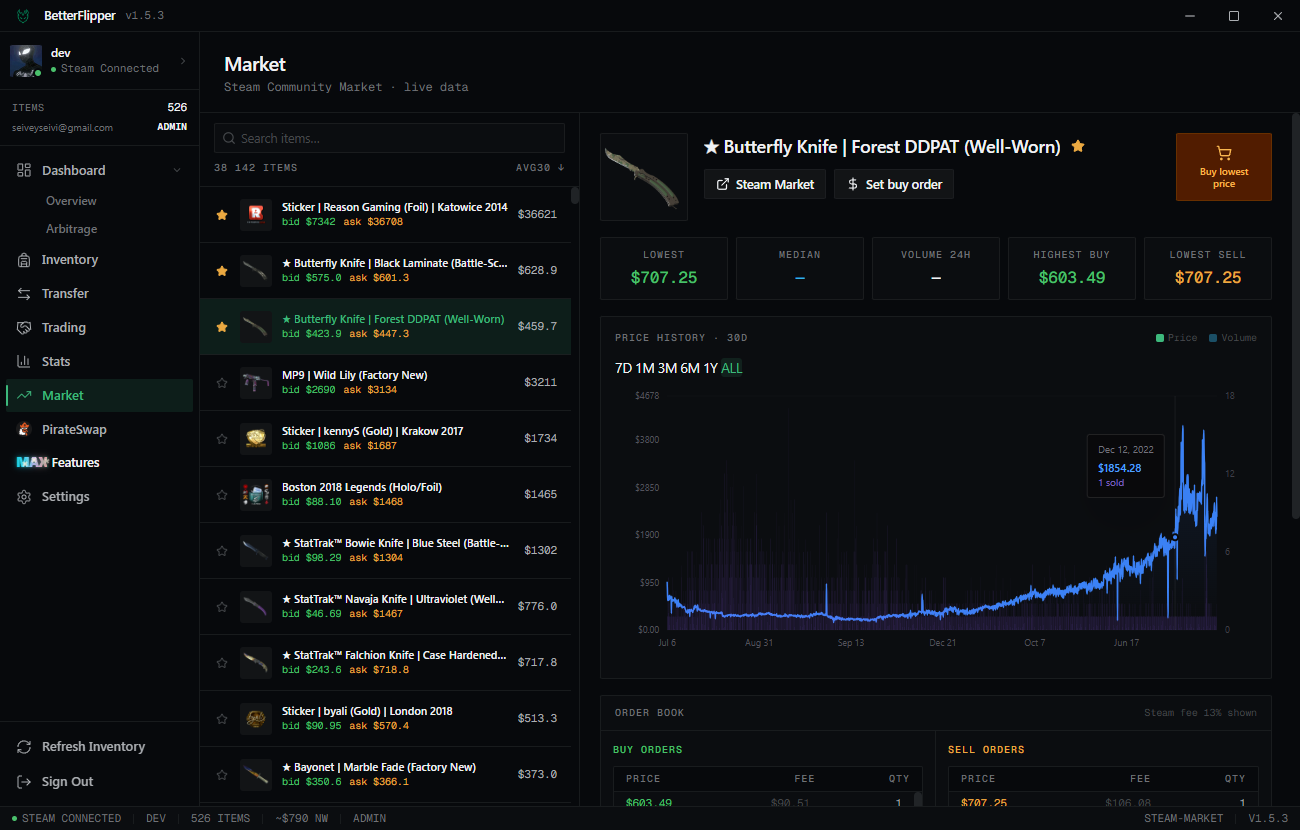Image resolution: width=1300 pixels, height=830 pixels.
Task: Click the Falchion Knife Case Hardened icon
Action: pos(256,663)
